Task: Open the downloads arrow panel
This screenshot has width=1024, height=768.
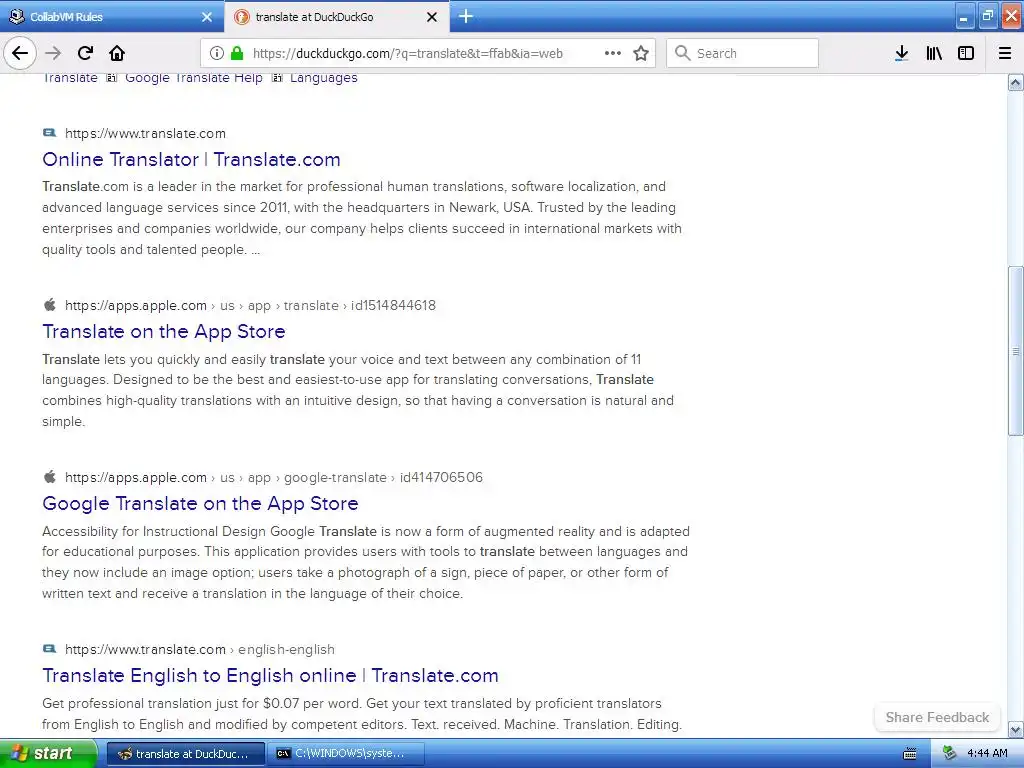Action: (x=902, y=53)
